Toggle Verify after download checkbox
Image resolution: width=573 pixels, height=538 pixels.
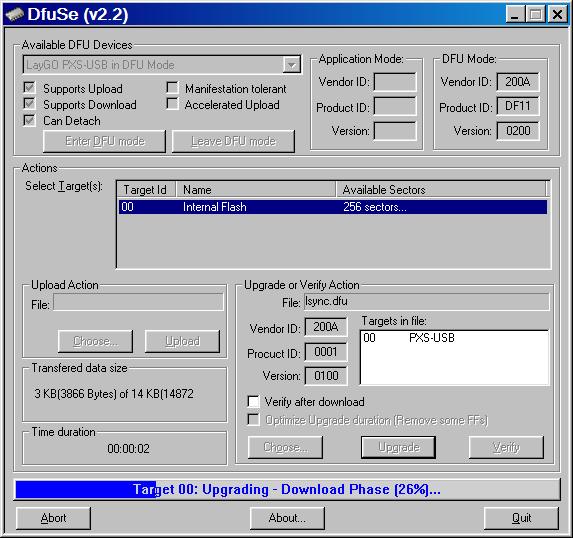click(254, 401)
